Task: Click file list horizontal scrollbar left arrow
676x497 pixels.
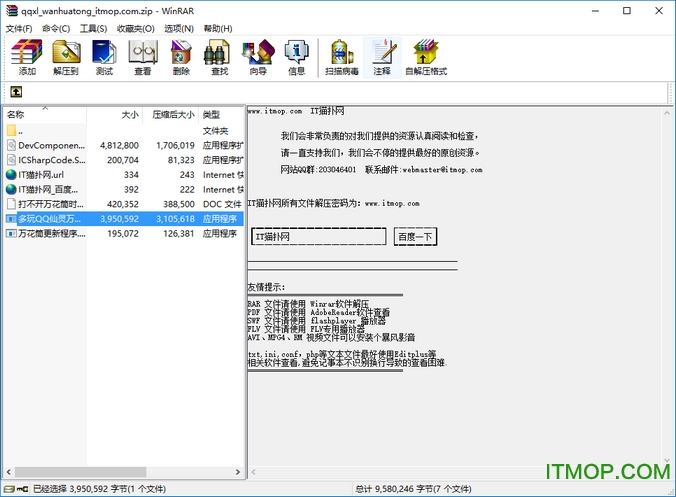Action: pyautogui.click(x=9, y=472)
